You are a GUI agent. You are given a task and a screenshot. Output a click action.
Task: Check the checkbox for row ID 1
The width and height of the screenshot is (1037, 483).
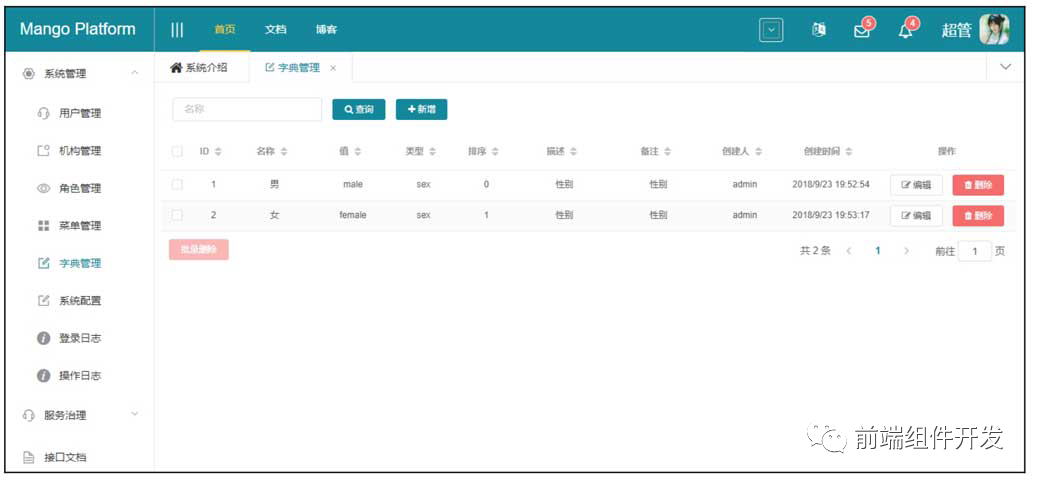coord(177,185)
